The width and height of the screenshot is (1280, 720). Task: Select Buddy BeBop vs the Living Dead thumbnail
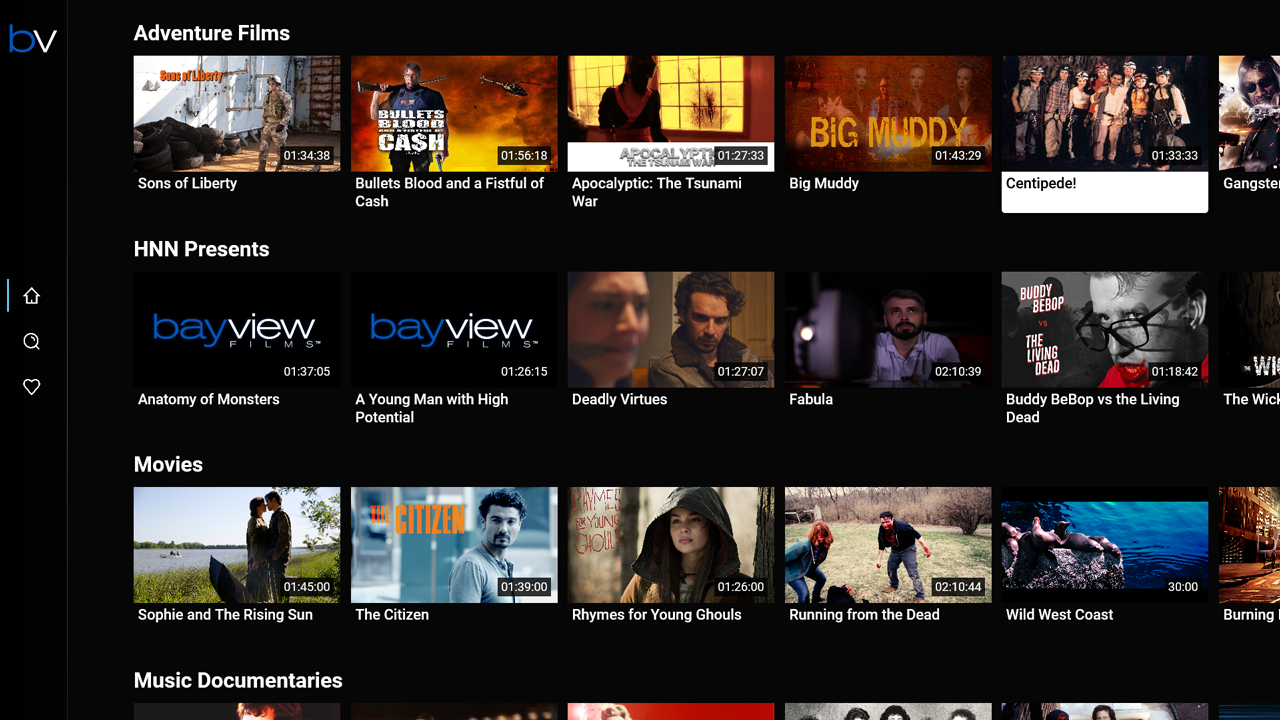point(1104,329)
